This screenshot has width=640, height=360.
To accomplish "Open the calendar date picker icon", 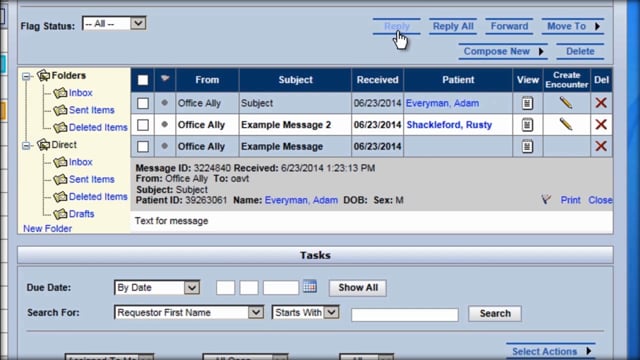I will 310,286.
